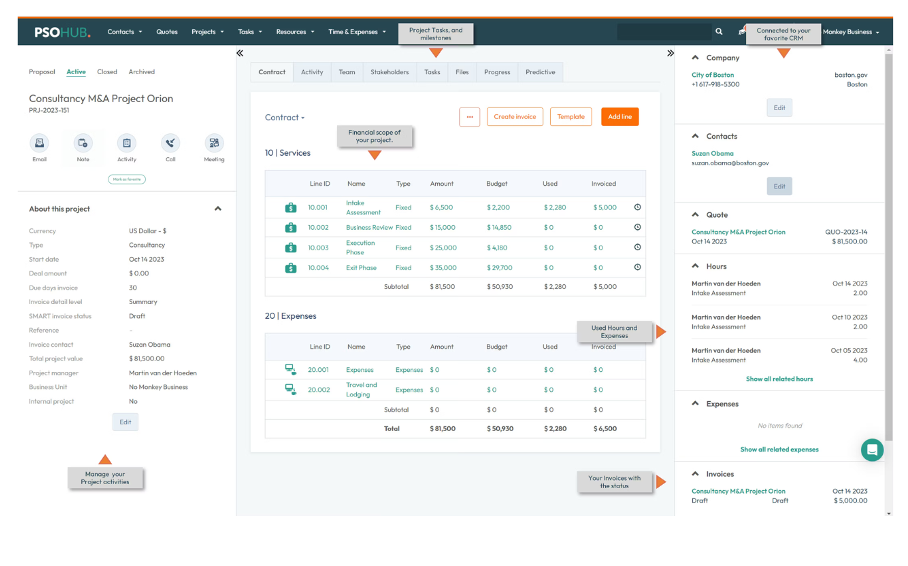
Task: Switch to the Files tab
Action: point(462,72)
